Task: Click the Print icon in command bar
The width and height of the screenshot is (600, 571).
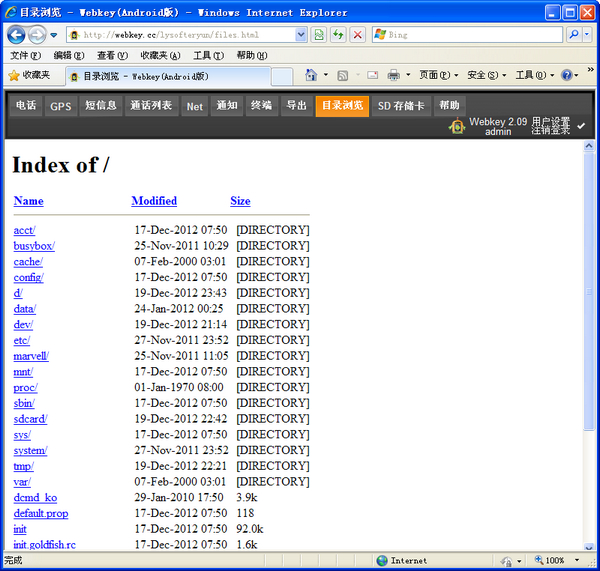Action: click(x=394, y=75)
